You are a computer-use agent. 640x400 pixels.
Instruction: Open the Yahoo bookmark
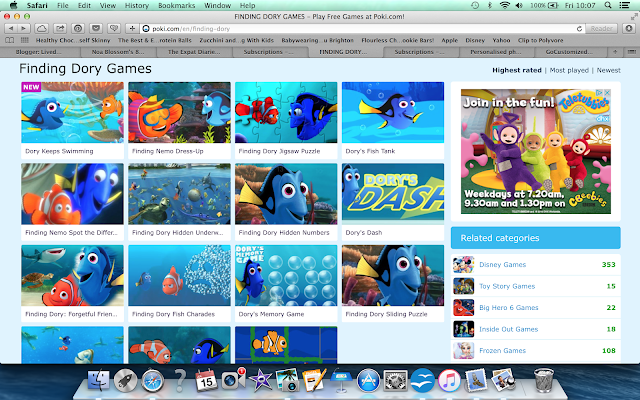point(501,40)
